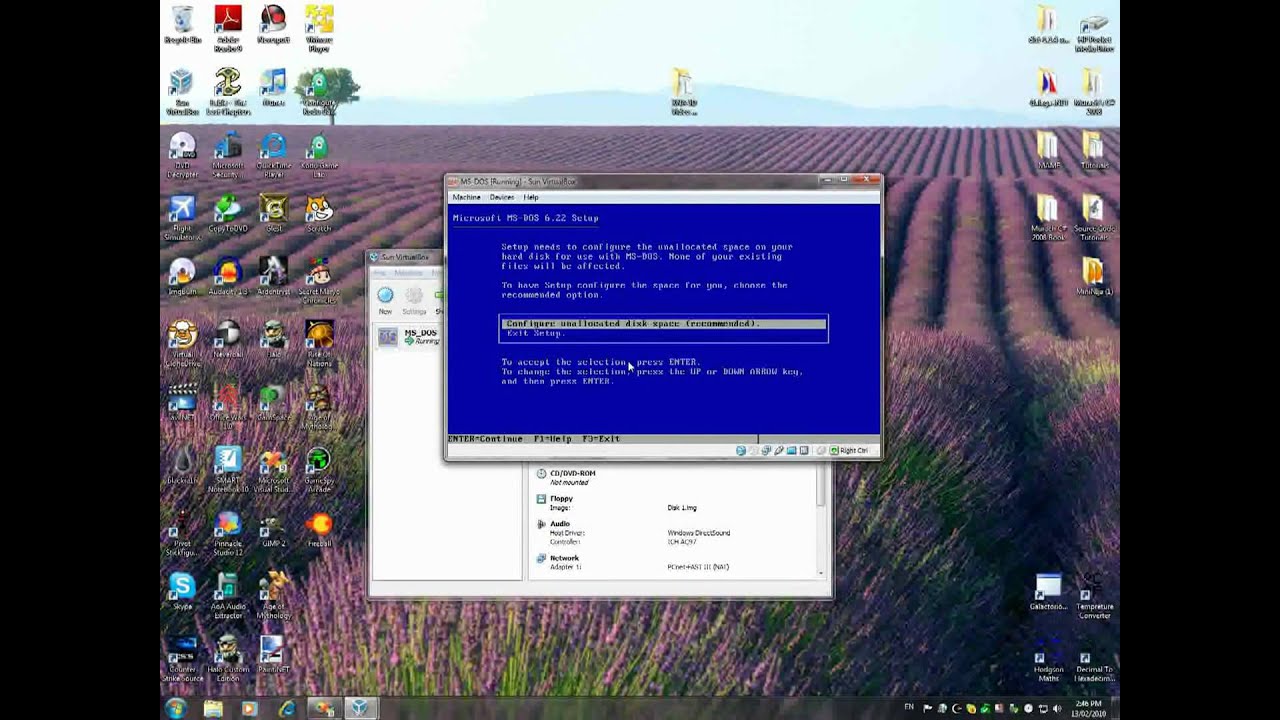Open Kodu Game Lab desktop icon

pos(319,156)
